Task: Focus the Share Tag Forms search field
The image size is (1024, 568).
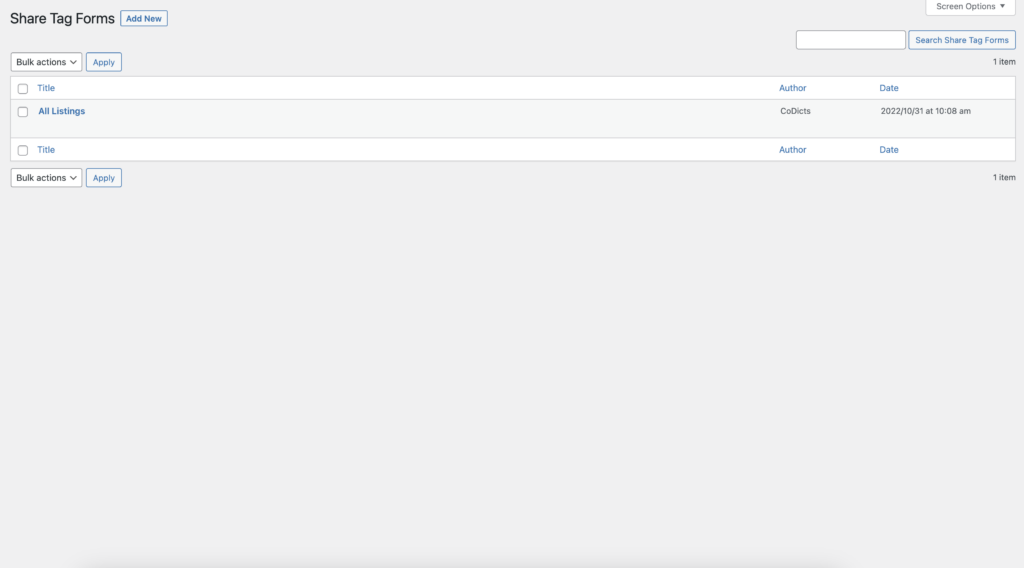Action: point(850,40)
